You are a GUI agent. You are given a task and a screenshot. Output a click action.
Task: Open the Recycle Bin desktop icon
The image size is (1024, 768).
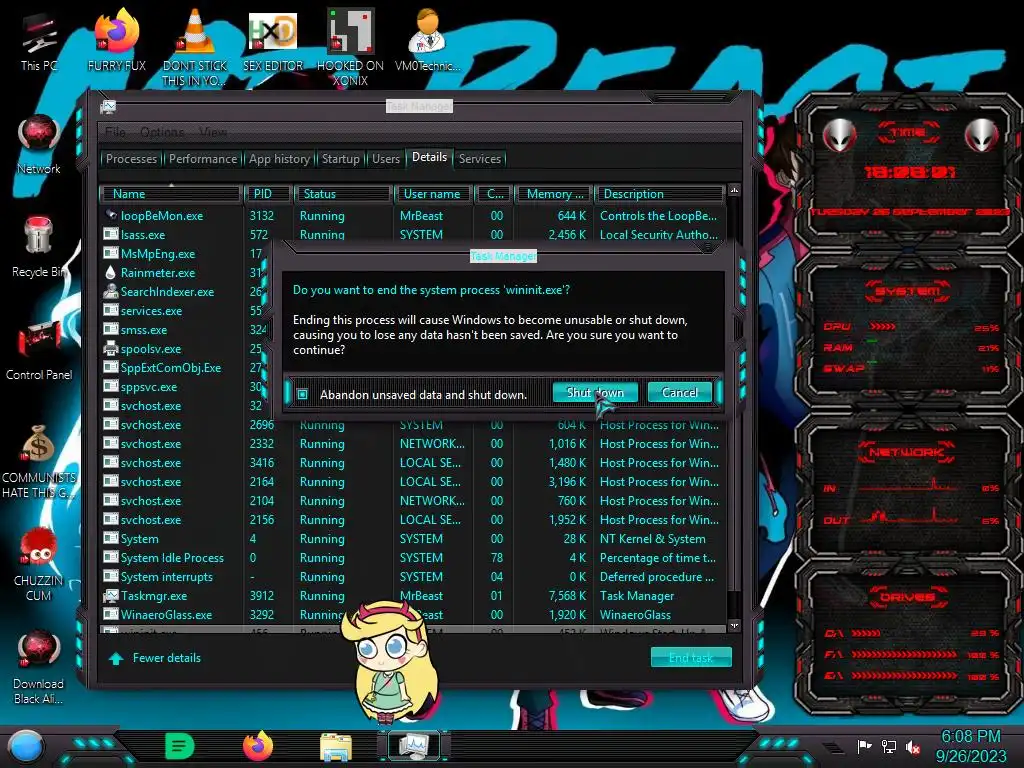39,247
